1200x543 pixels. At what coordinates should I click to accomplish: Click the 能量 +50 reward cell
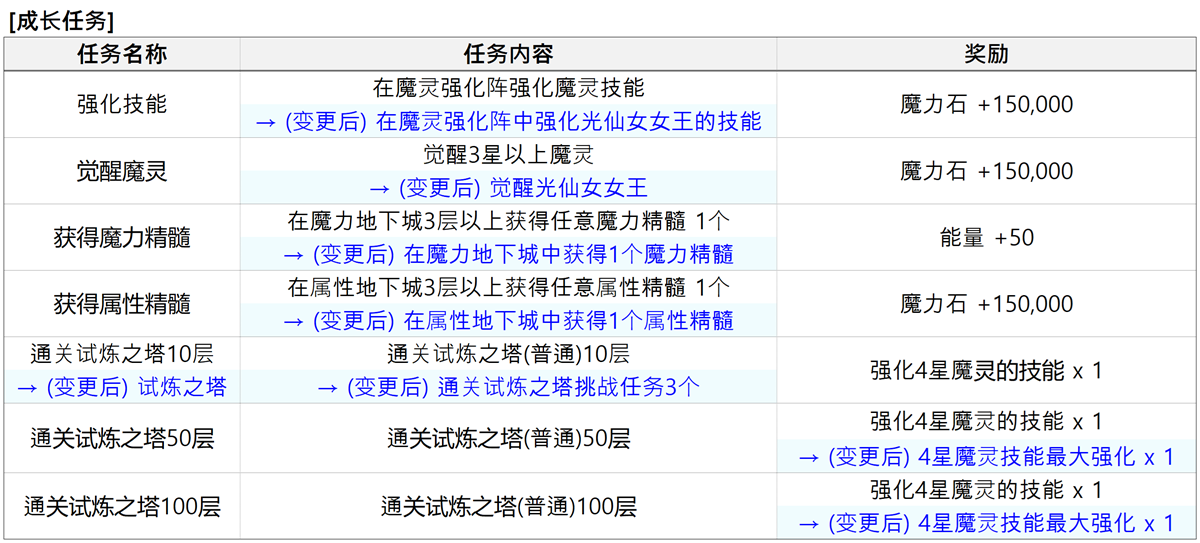(x=986, y=238)
